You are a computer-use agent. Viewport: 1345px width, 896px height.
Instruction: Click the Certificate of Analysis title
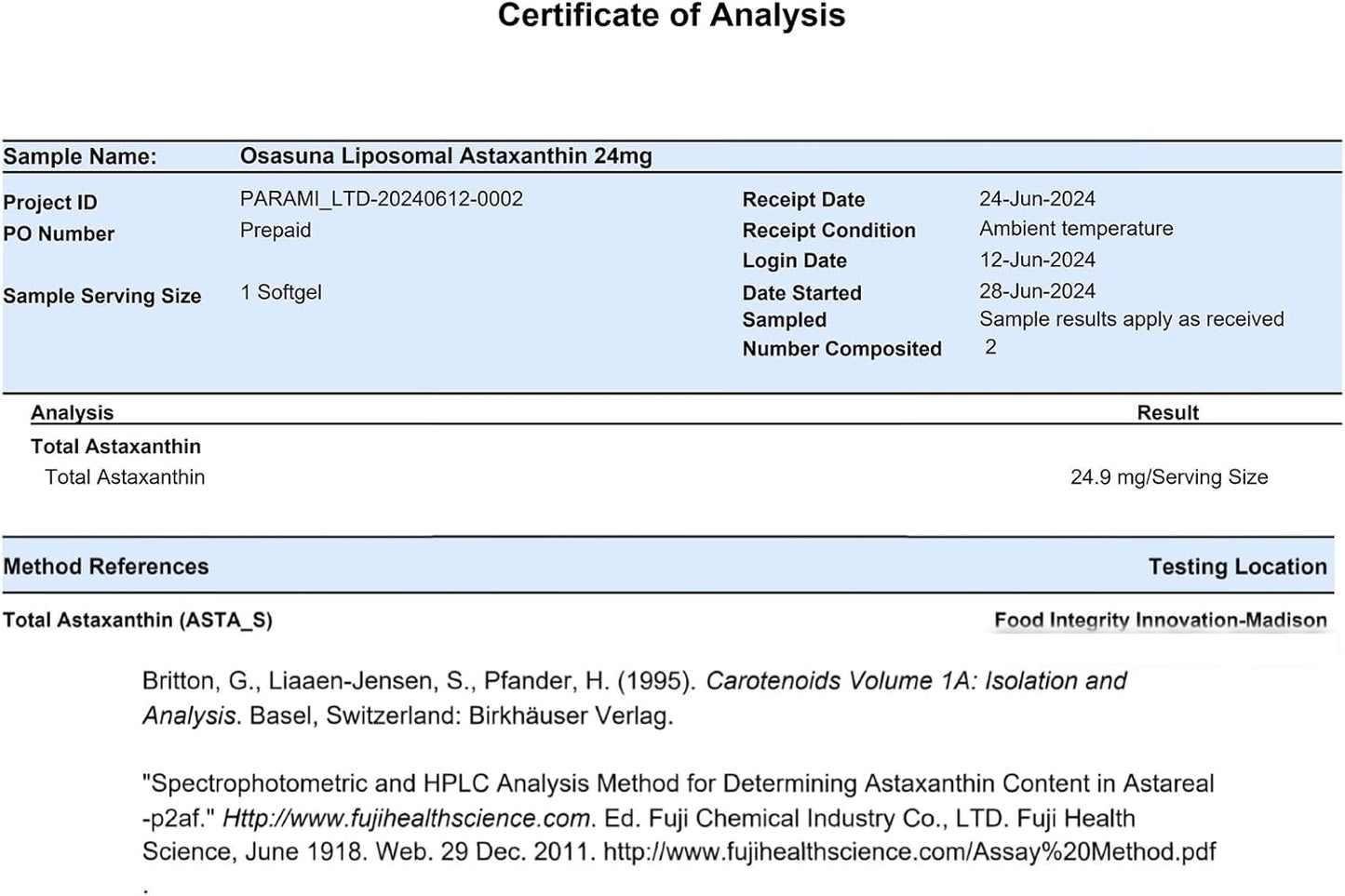671,16
